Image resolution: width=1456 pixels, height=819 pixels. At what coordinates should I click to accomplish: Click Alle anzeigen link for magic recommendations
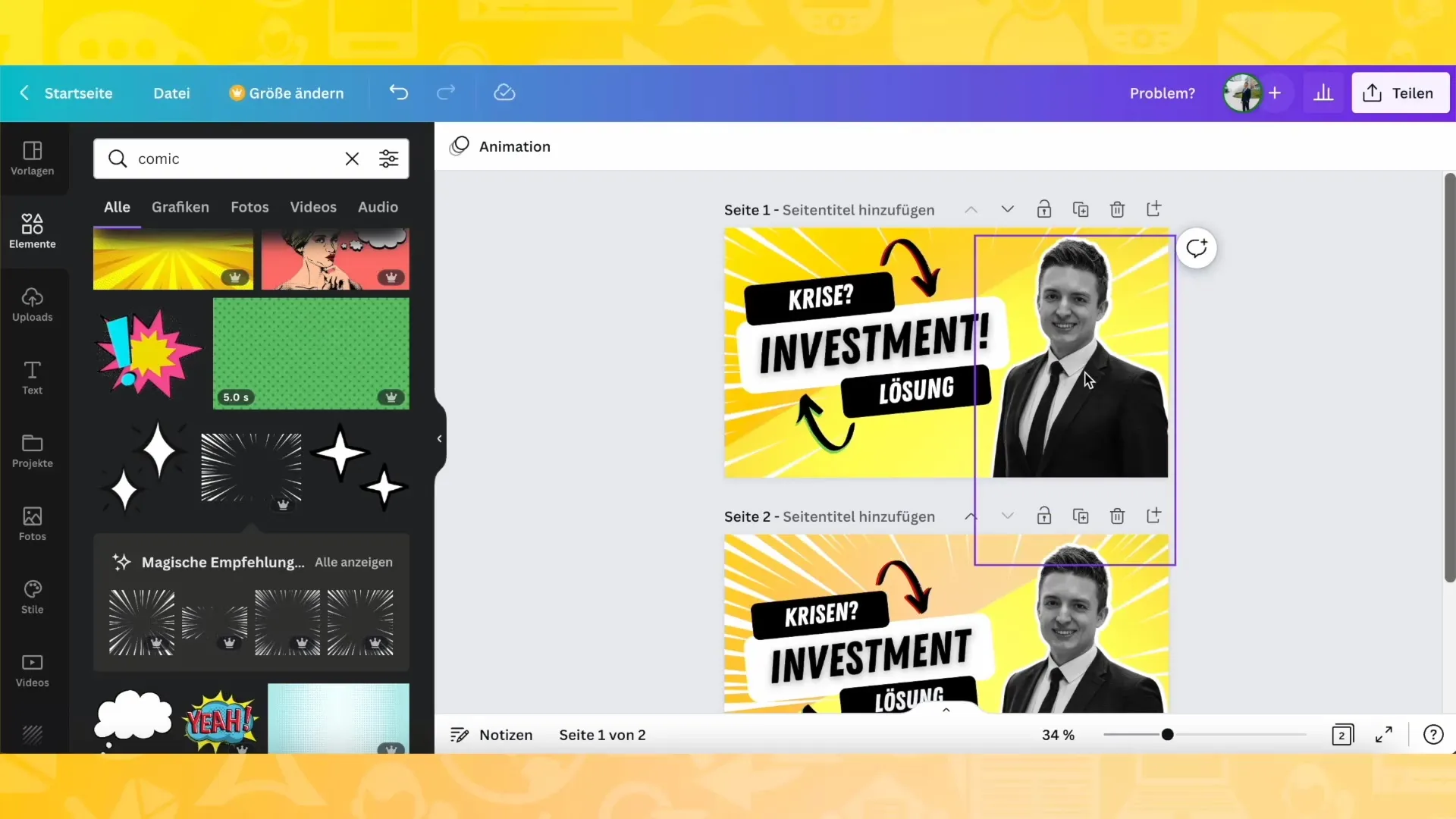[353, 562]
